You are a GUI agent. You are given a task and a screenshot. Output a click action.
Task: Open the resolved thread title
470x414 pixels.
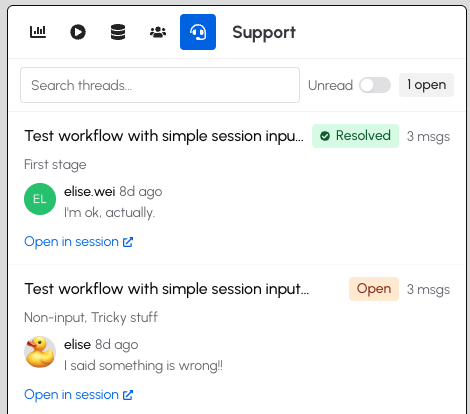point(164,136)
